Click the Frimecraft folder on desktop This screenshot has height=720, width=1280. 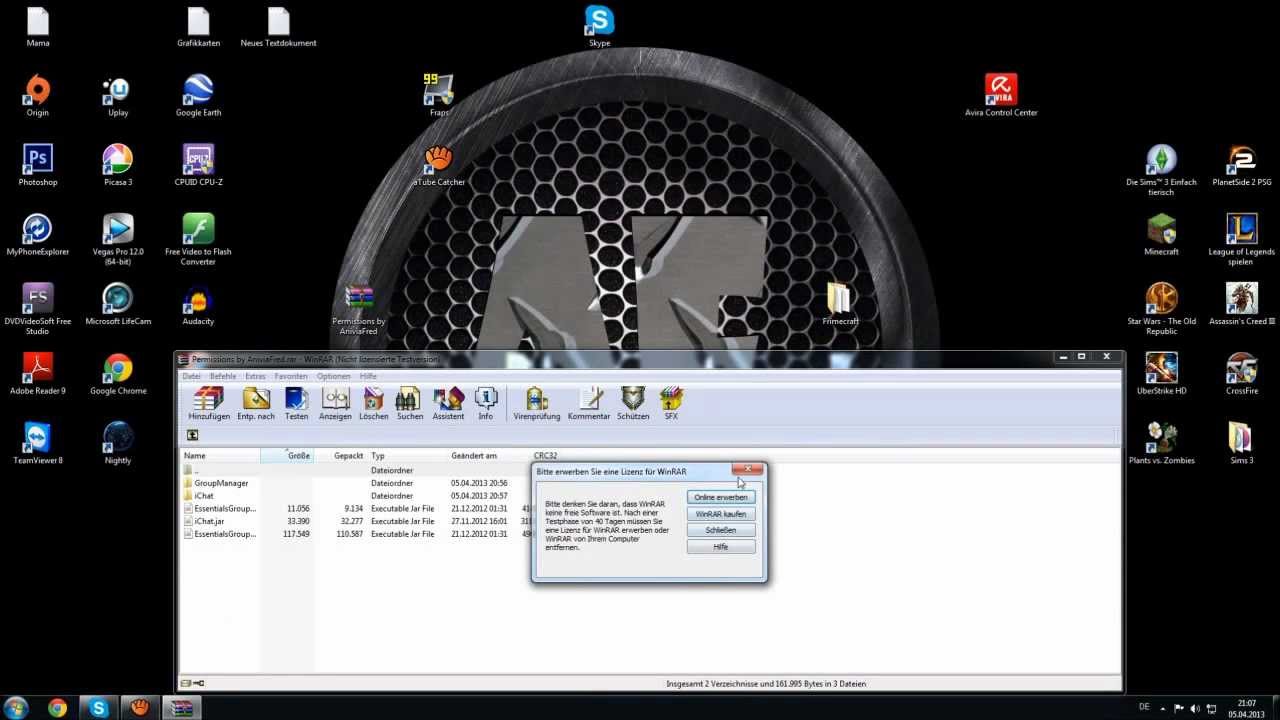pos(840,304)
